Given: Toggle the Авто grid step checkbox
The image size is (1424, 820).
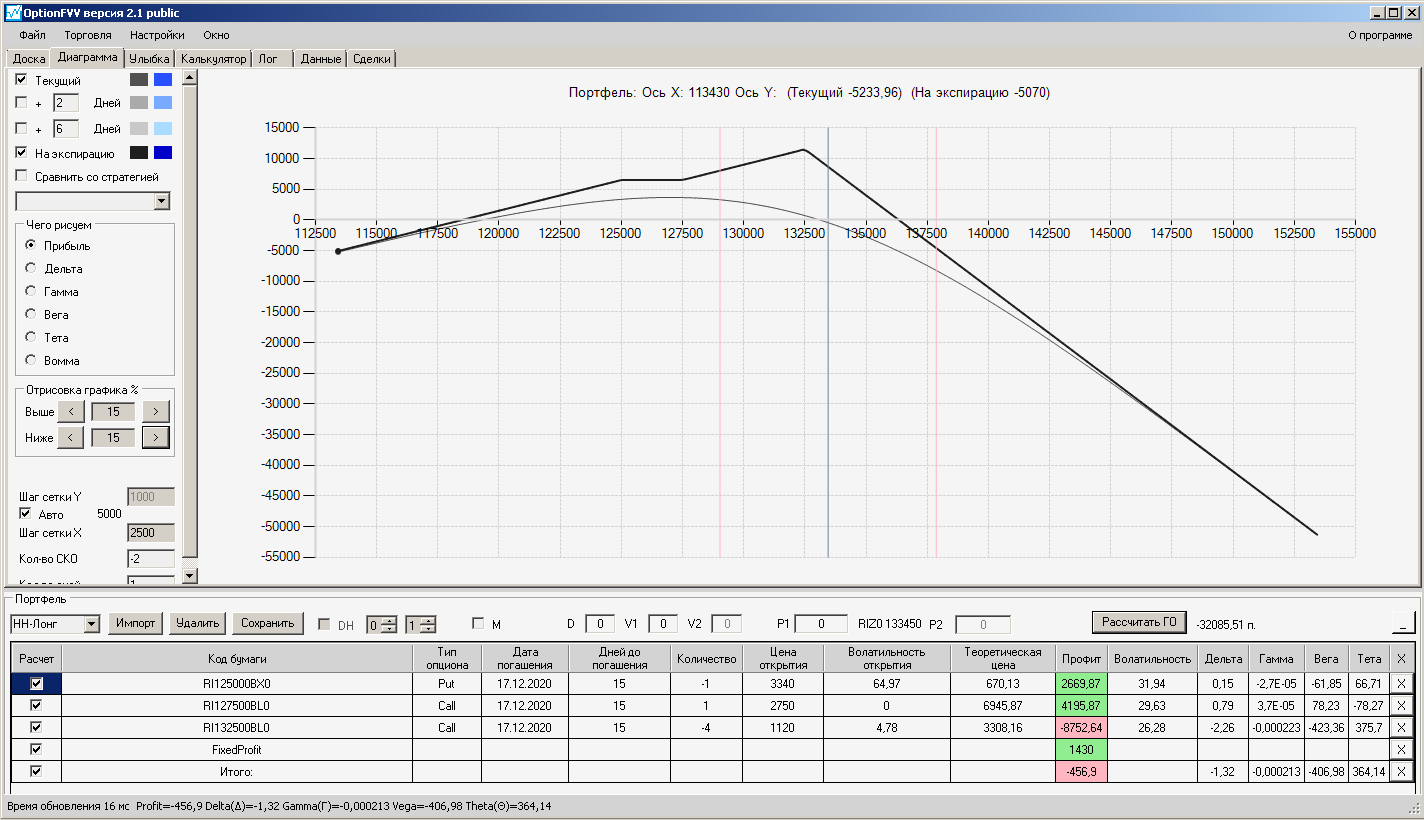Looking at the screenshot, I should pyautogui.click(x=25, y=514).
